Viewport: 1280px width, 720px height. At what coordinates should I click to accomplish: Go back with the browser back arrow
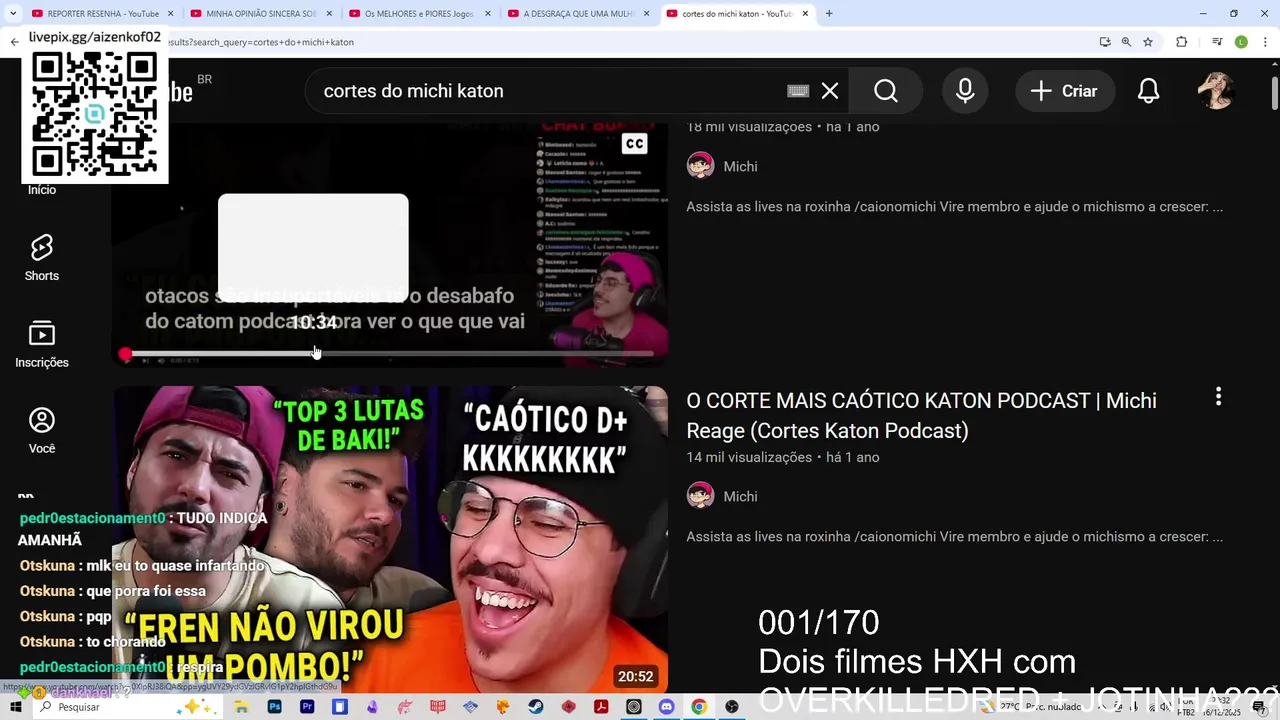14,42
